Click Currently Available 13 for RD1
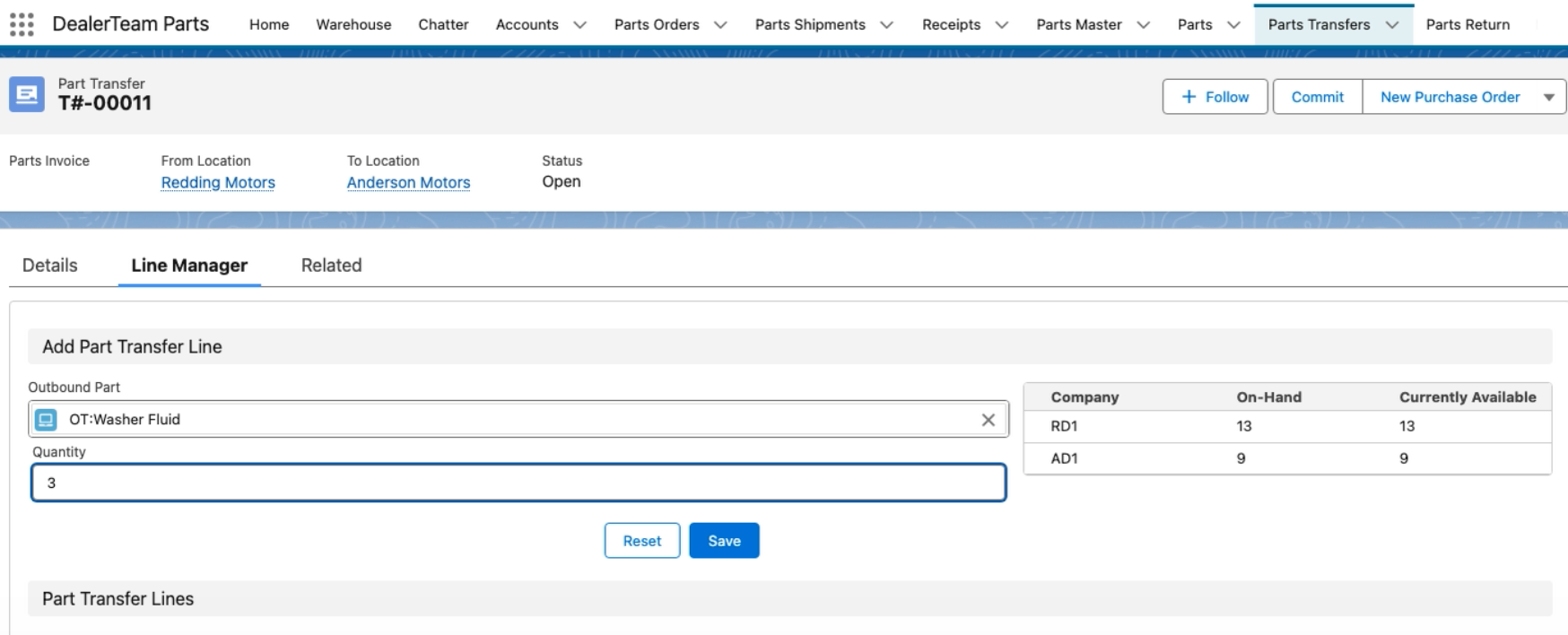Viewport: 1568px width, 635px height. coord(1407,426)
